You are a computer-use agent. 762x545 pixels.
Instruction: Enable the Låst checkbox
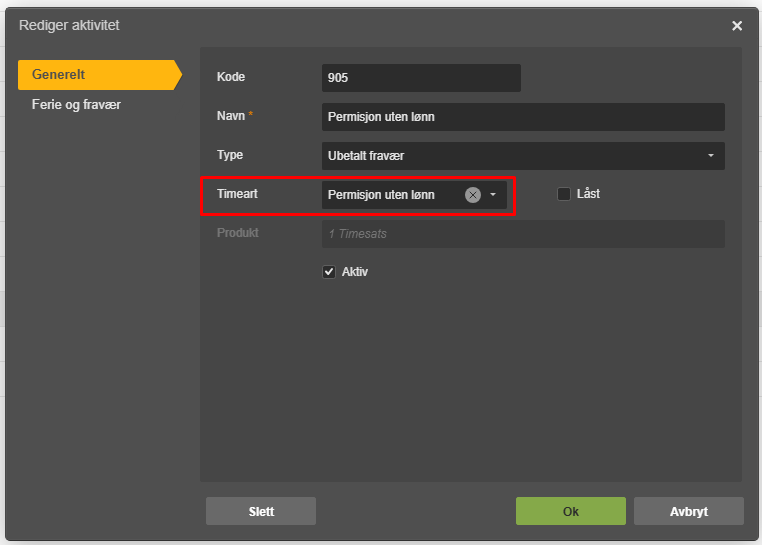tap(564, 194)
